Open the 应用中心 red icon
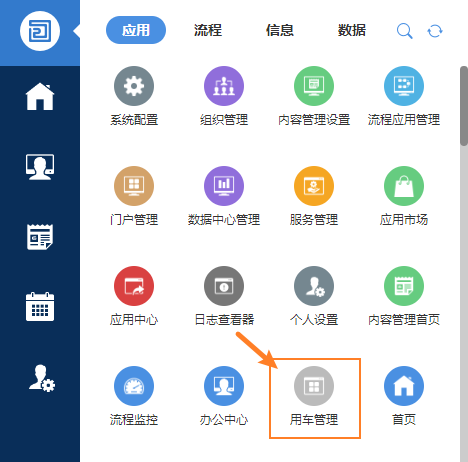 [x=134, y=286]
